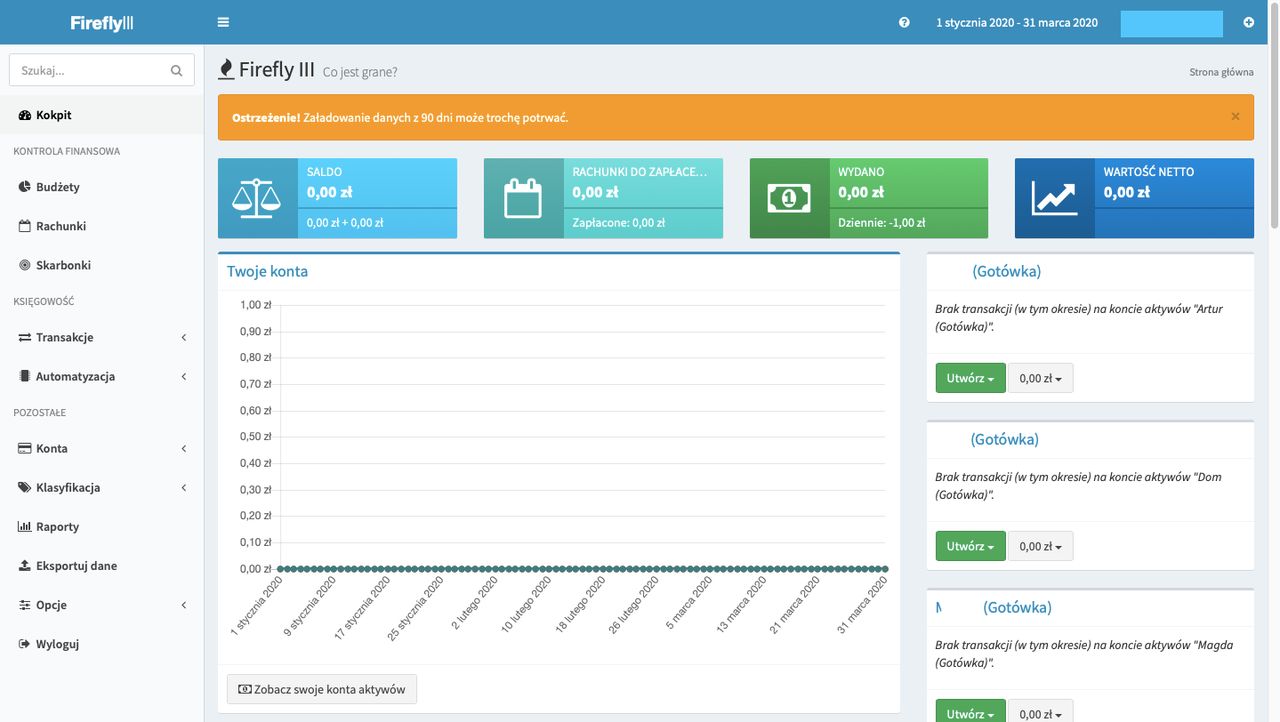Click the Zobacz swoje konta aktywów button
Screen dimensions: 1280x722
[322, 689]
